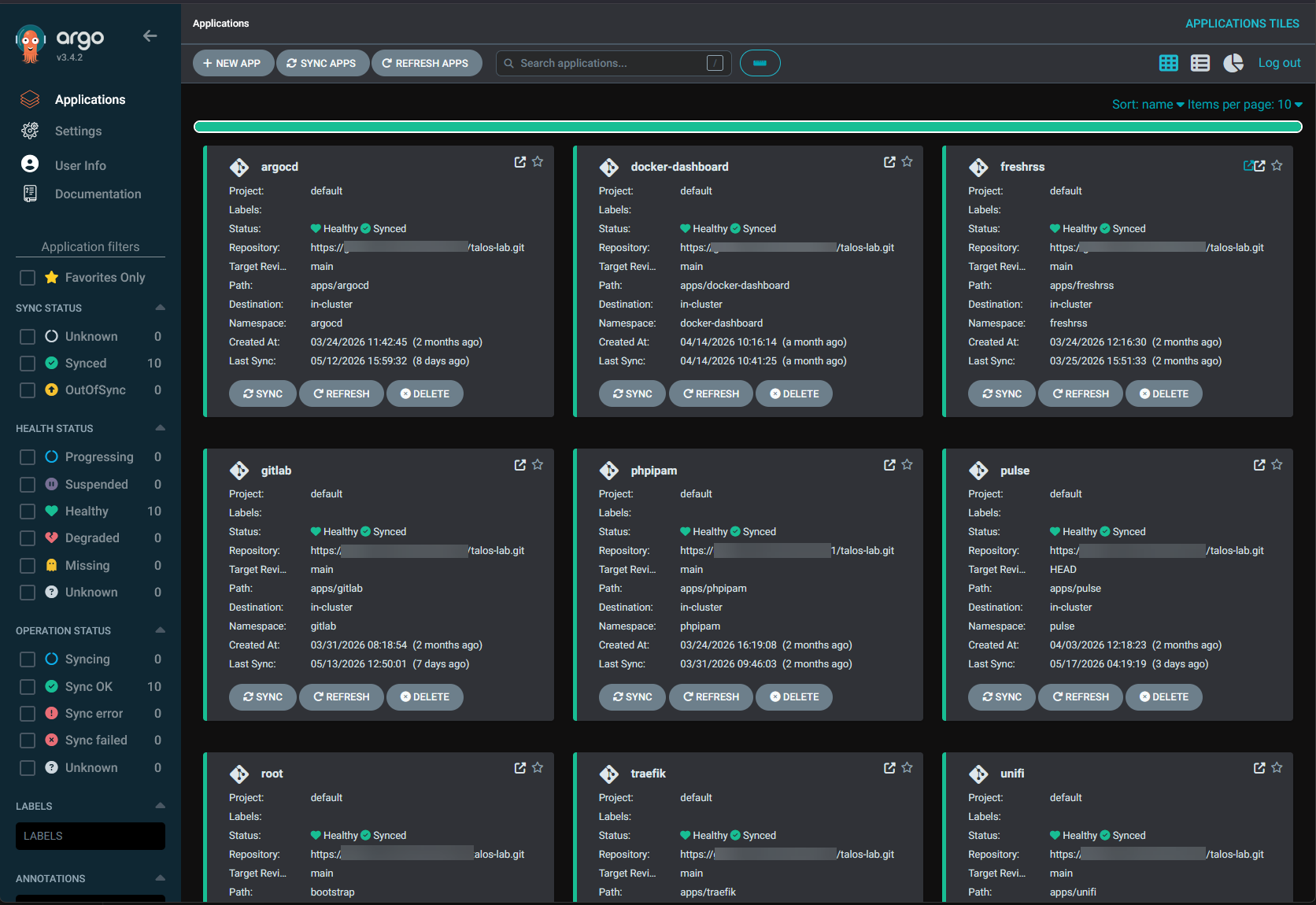Favorite the argocd application star
Viewport: 1316px width, 905px height.
click(x=538, y=161)
